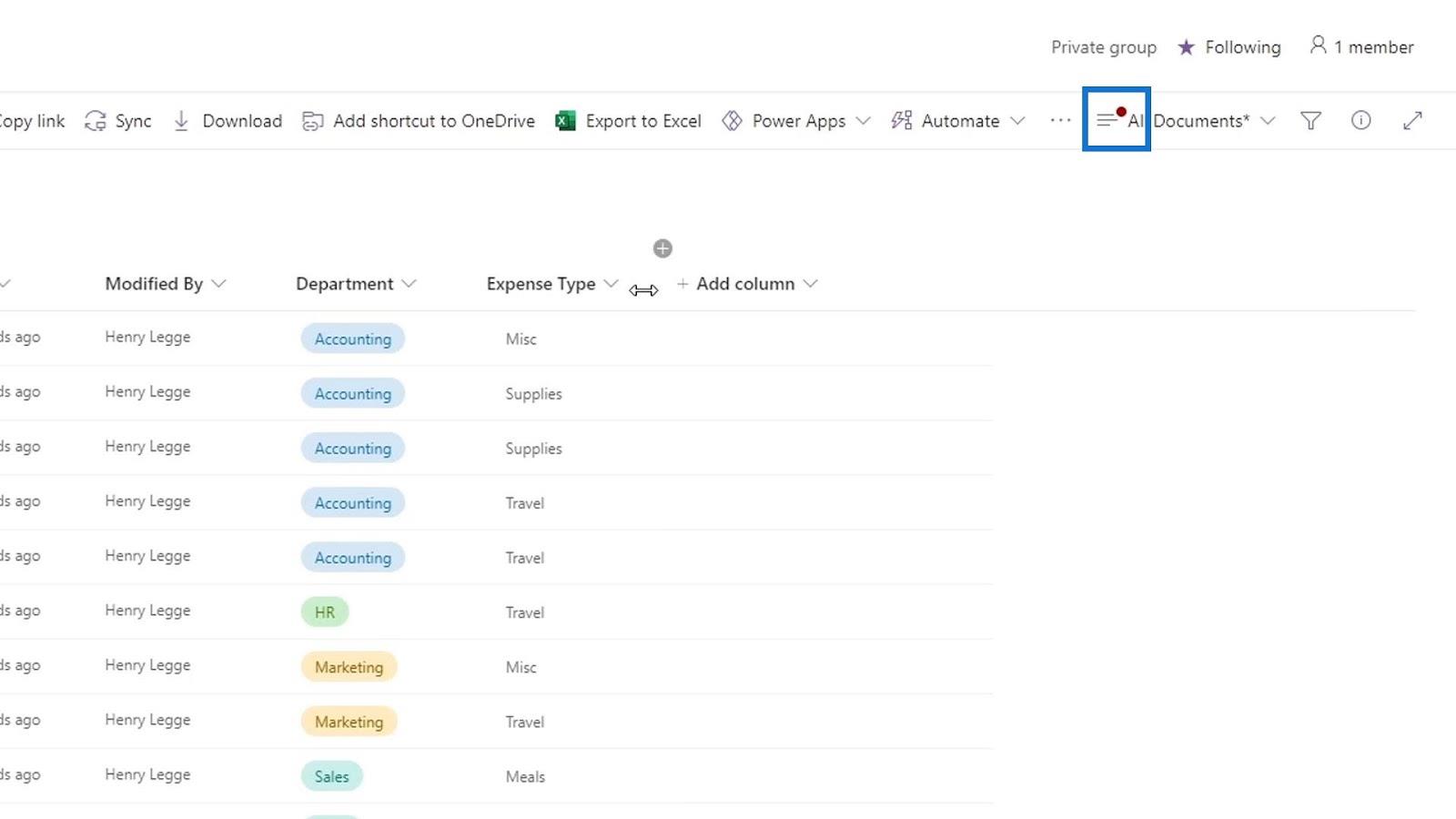The image size is (1456, 819).
Task: Click the Automate flow icon
Action: 902,121
